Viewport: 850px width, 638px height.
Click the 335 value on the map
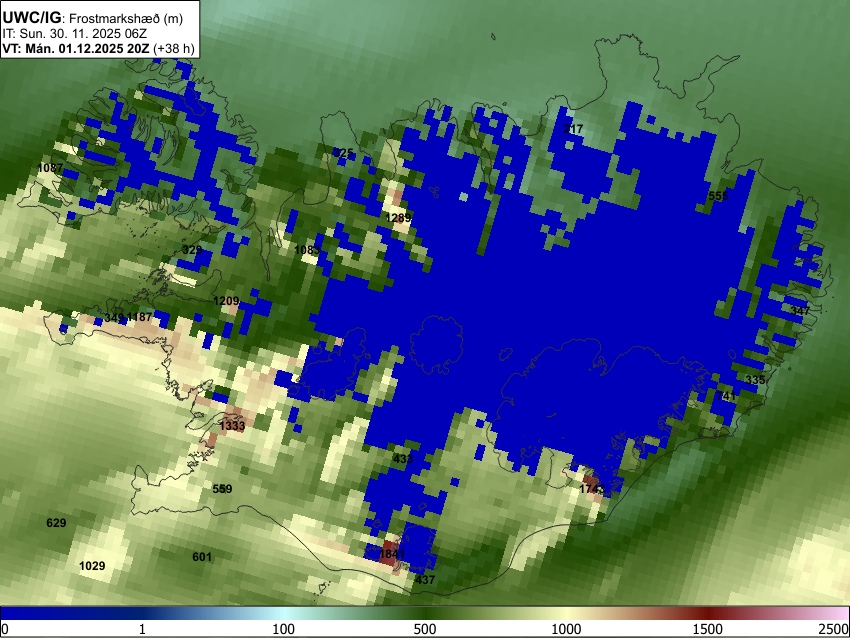(755, 380)
